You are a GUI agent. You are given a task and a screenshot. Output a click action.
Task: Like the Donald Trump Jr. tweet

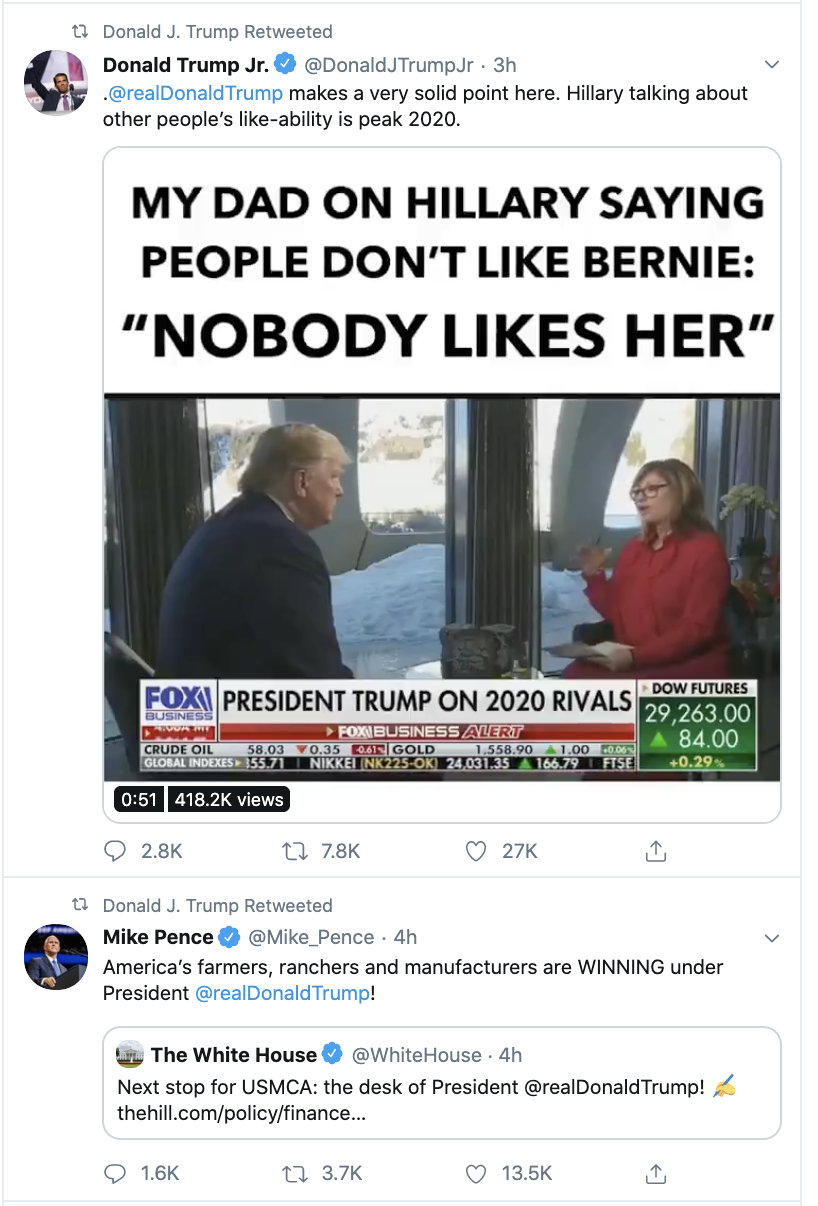[476, 851]
